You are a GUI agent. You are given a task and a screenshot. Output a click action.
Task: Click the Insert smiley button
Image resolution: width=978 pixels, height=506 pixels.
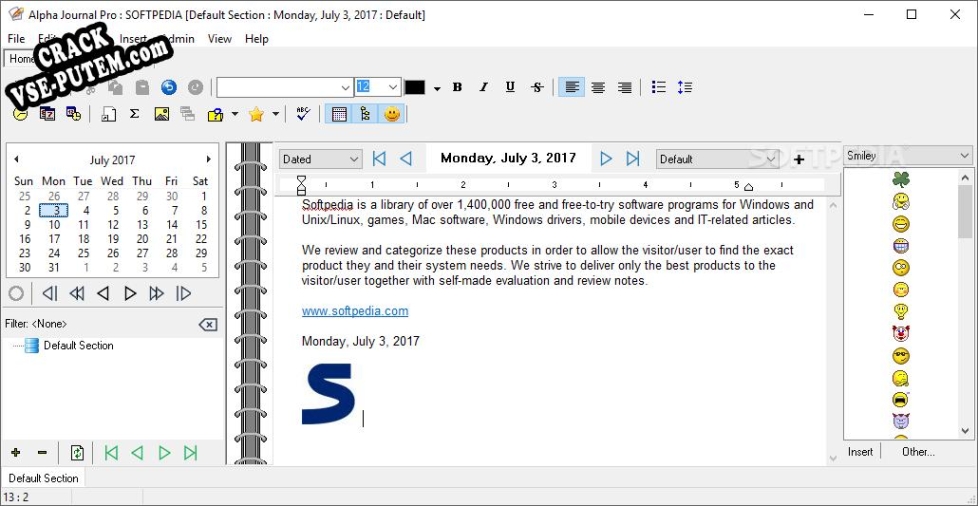(x=861, y=452)
